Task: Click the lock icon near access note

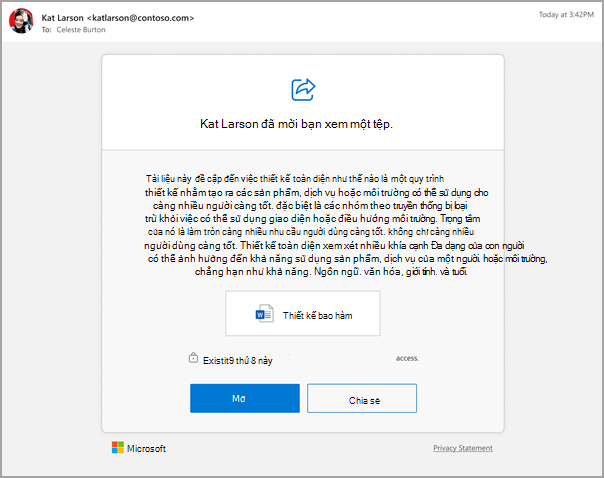Action: tap(193, 358)
